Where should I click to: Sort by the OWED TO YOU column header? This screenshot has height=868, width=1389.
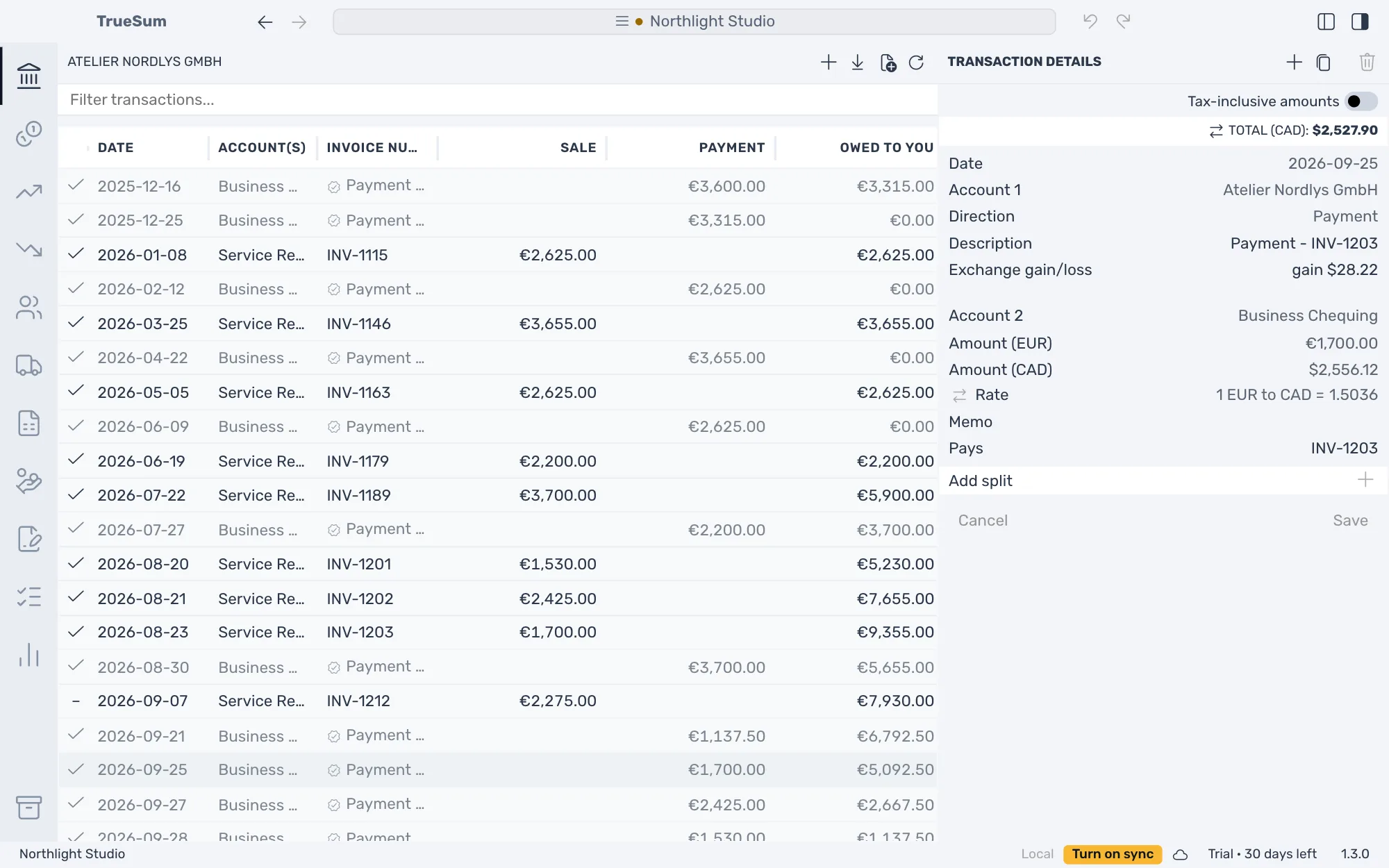pos(886,148)
